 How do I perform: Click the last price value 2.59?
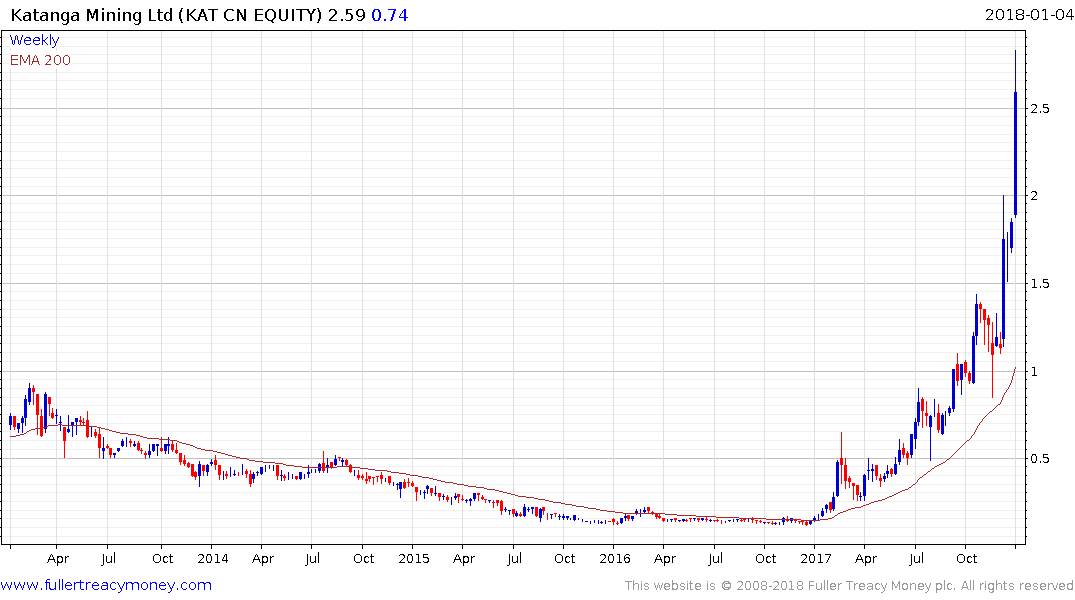pos(346,14)
